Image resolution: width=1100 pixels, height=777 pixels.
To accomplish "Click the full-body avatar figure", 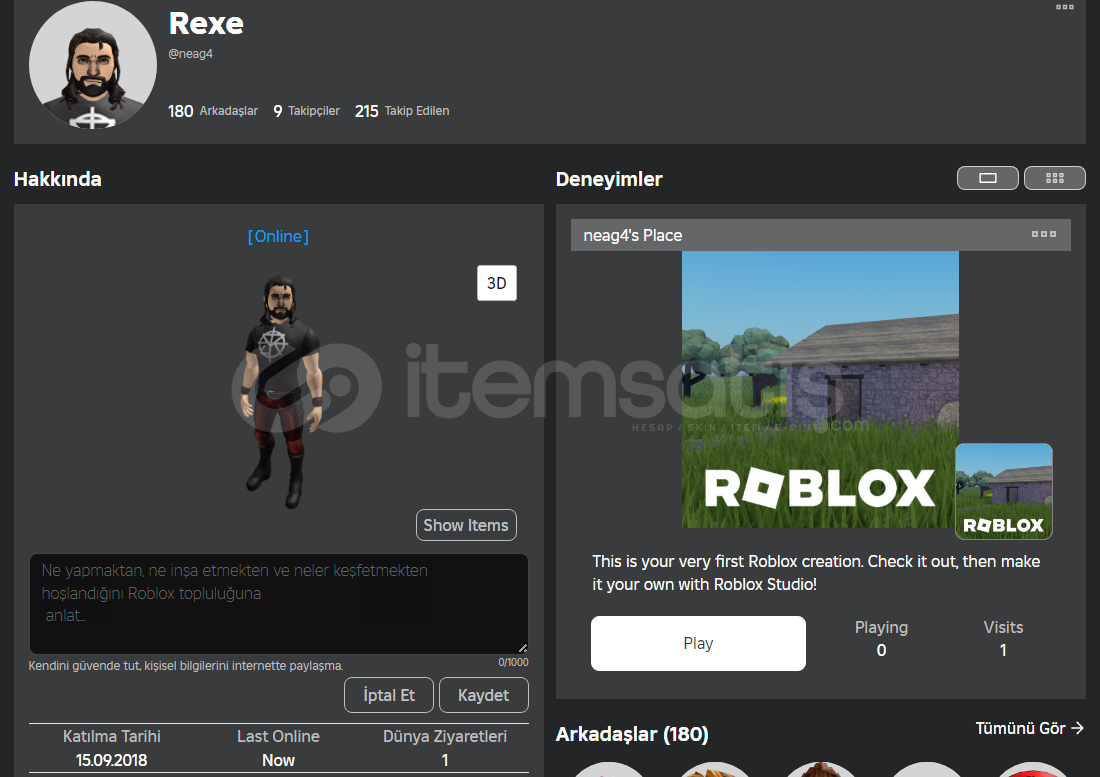I will click(x=281, y=391).
